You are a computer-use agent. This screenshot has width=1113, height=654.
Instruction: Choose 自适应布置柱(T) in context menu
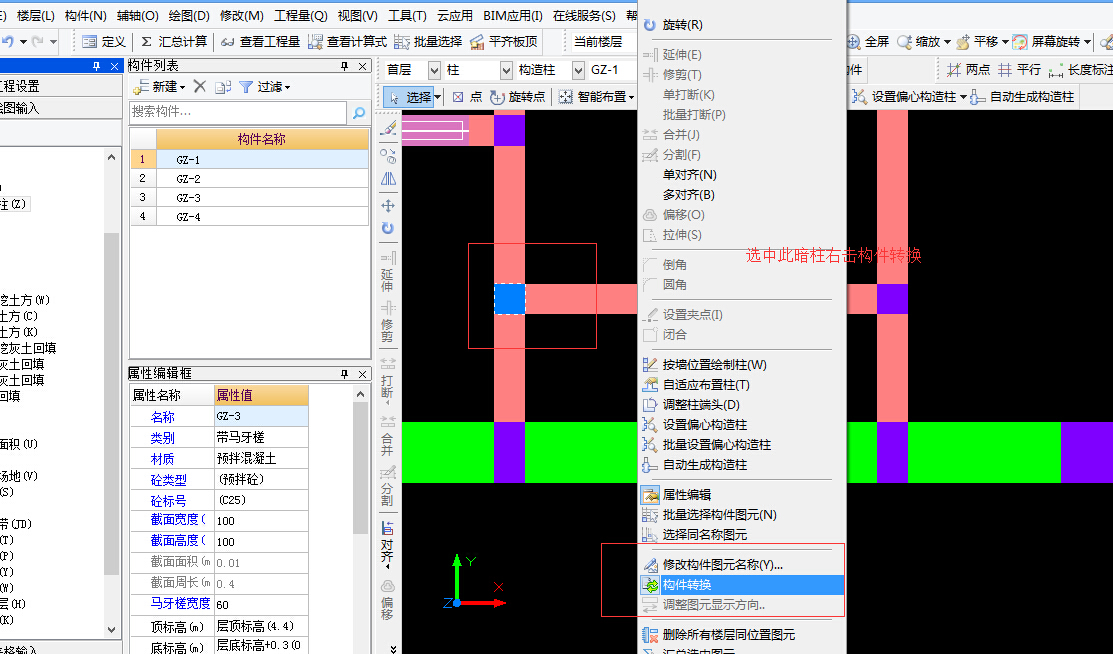click(x=706, y=385)
